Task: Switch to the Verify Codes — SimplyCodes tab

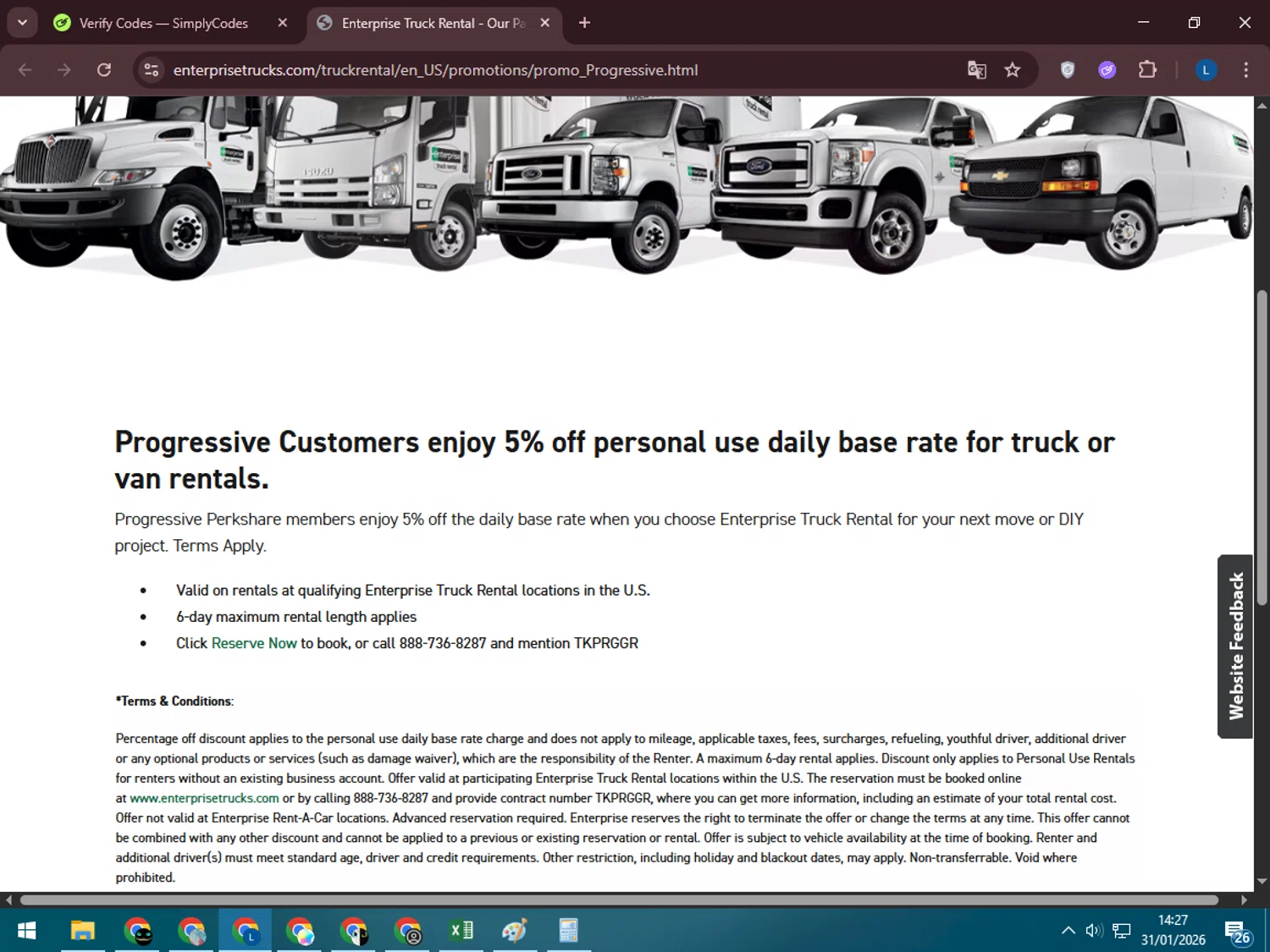Action: 163,23
